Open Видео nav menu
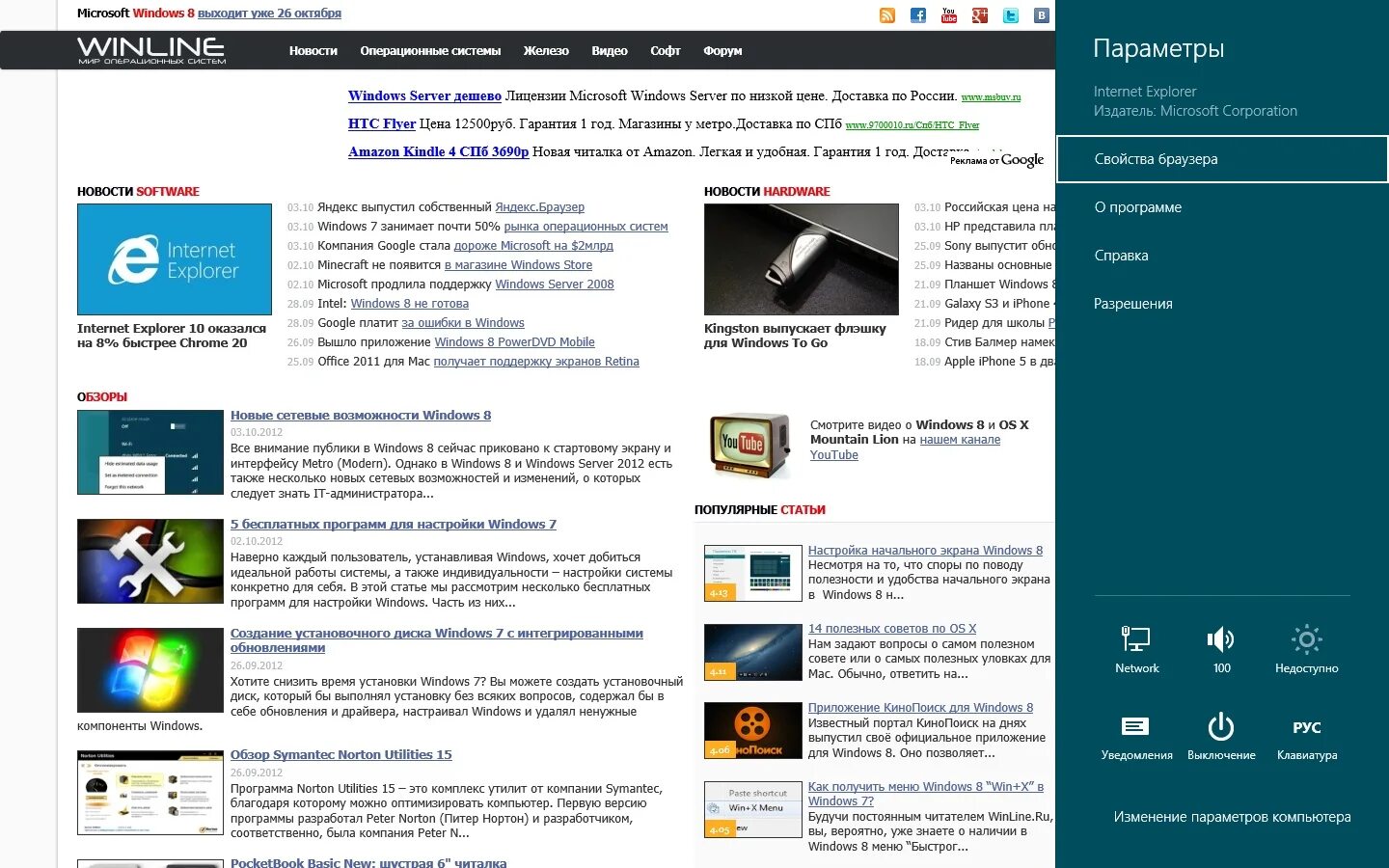 (x=610, y=51)
